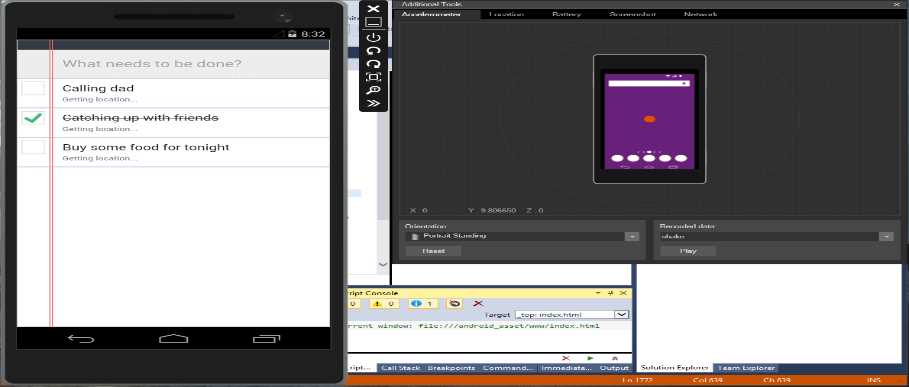909x387 pixels.
Task: Minimize the emulator with the toolbar window icon
Action: [374, 23]
